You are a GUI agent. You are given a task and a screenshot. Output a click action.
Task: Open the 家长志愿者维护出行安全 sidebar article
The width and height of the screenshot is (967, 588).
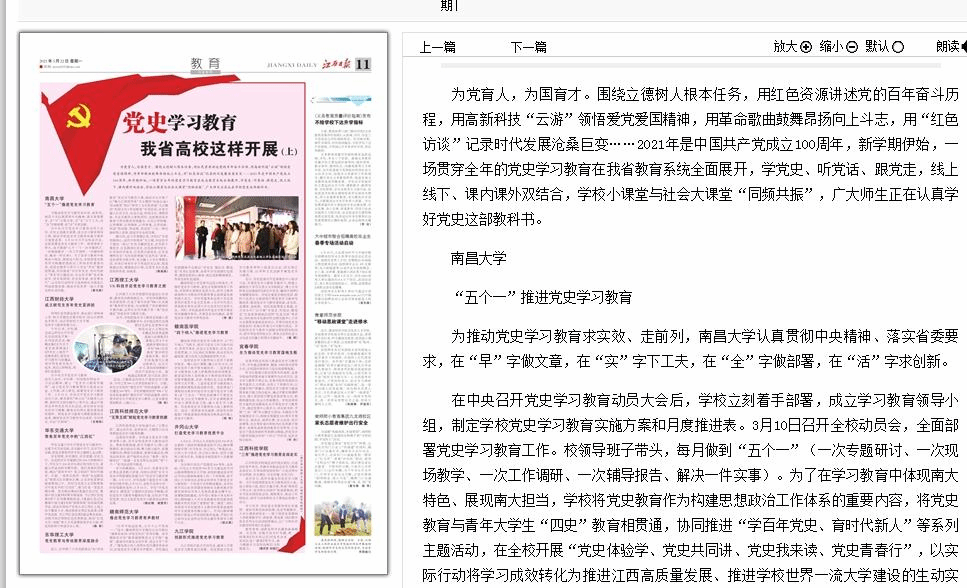[x=342, y=422]
